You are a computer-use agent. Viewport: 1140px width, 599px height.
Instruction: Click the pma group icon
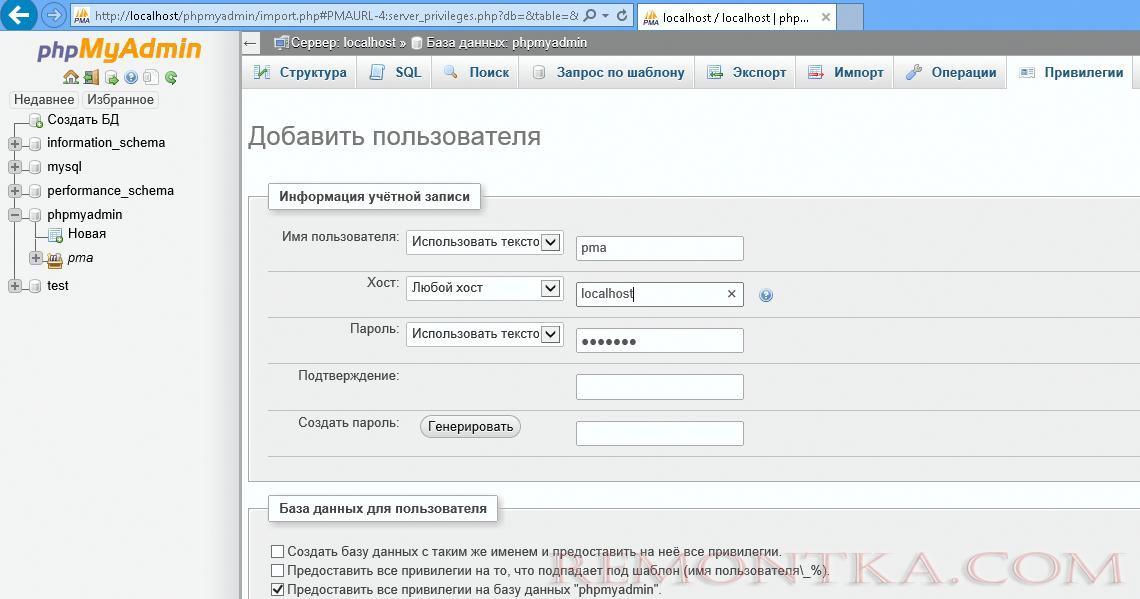point(55,258)
